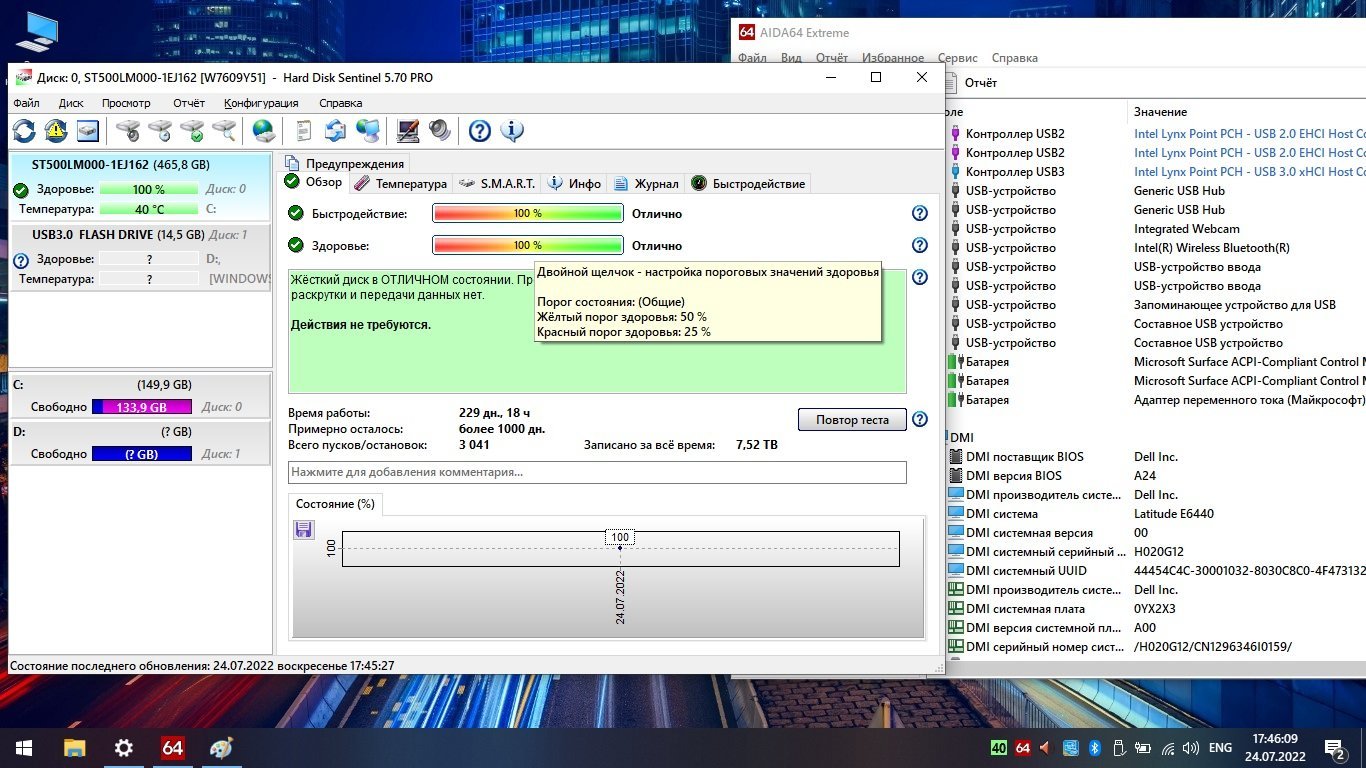Click the 40 °C temperature bar in left panel

coord(149,209)
